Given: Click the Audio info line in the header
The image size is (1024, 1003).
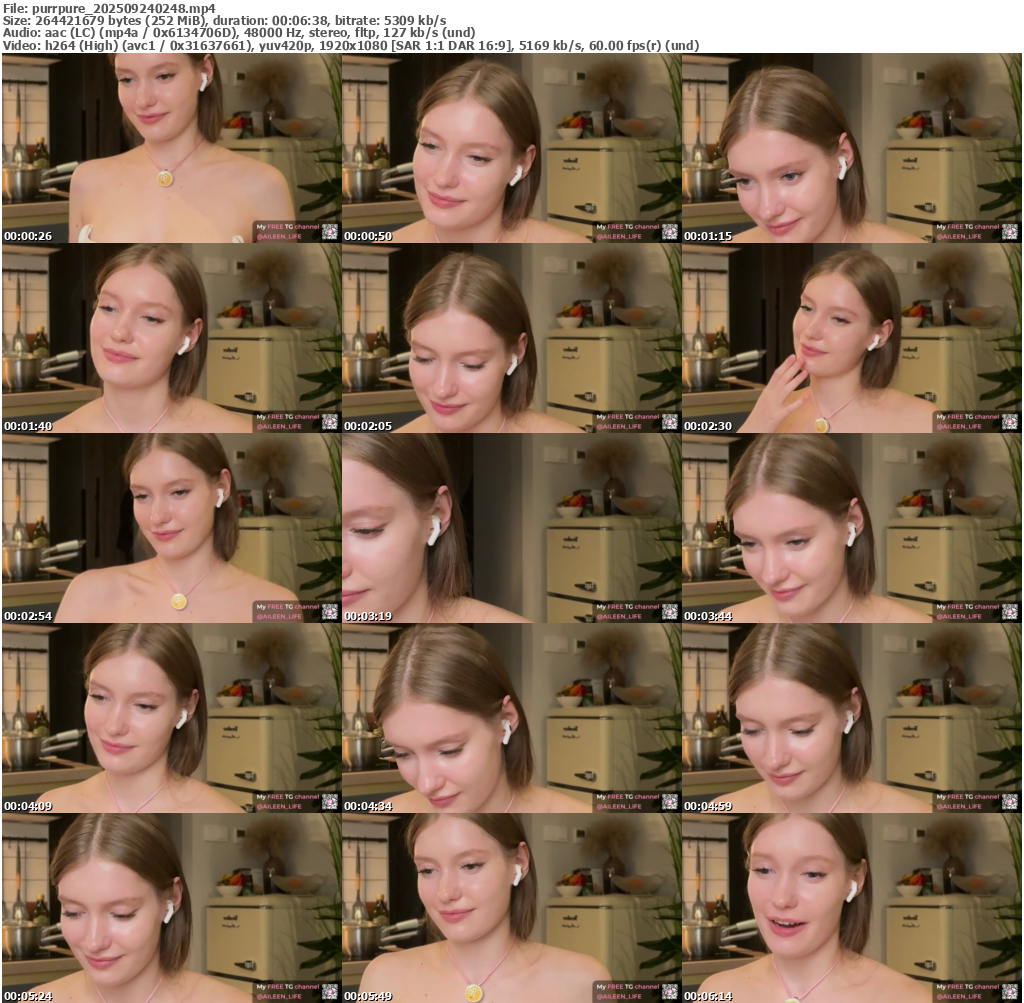Looking at the screenshot, I should [x=238, y=32].
